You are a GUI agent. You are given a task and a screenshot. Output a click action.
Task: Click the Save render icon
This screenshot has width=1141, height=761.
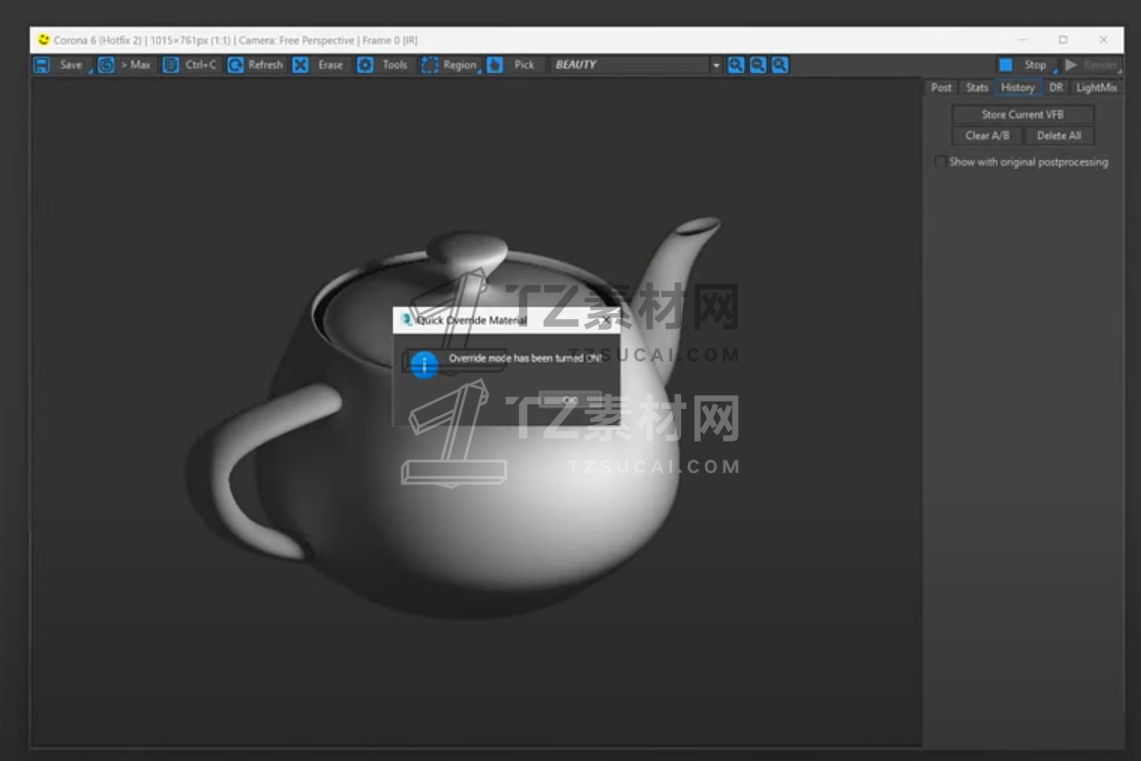[x=42, y=65]
